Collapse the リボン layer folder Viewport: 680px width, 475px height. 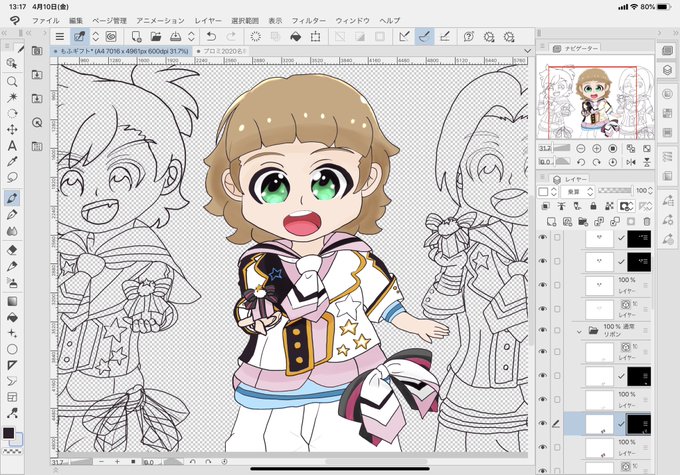coord(579,332)
